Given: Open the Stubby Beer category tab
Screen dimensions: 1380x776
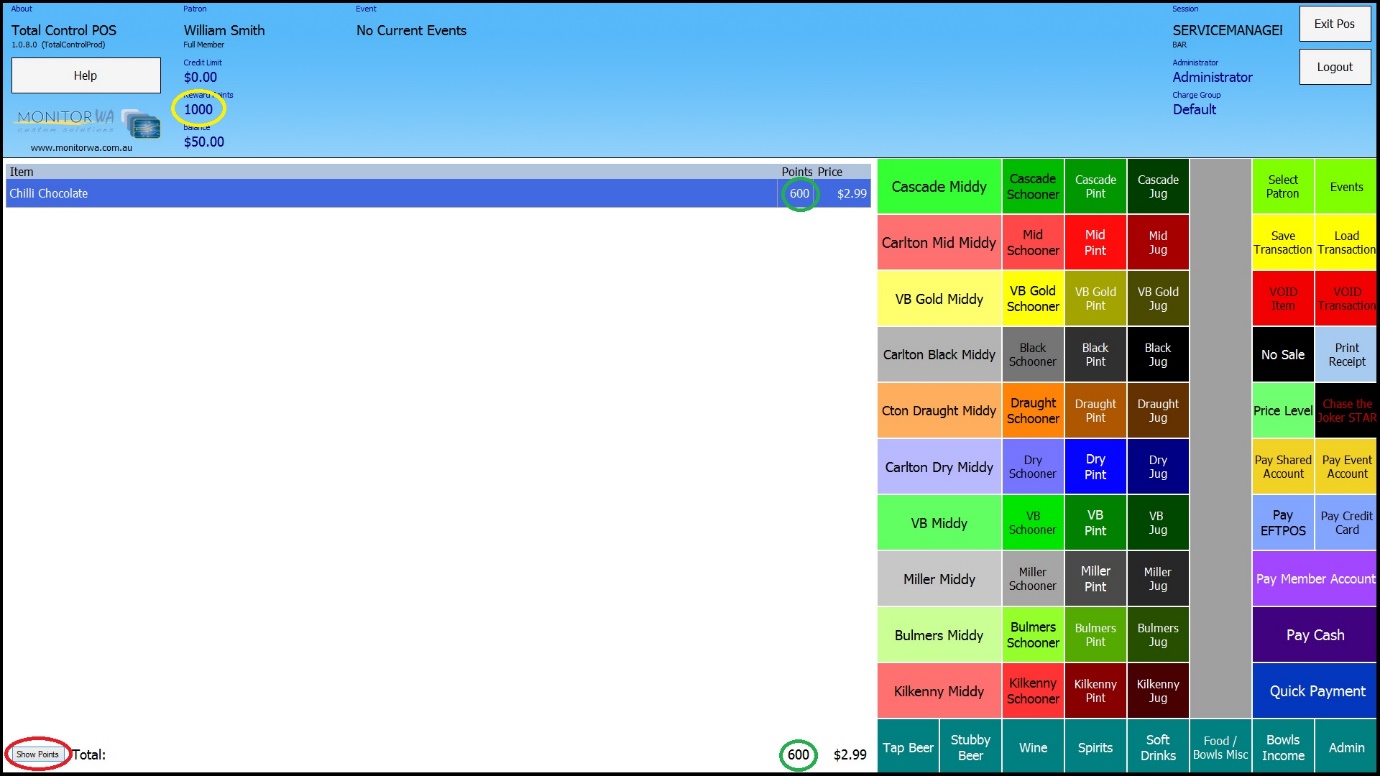Looking at the screenshot, I should point(970,746).
